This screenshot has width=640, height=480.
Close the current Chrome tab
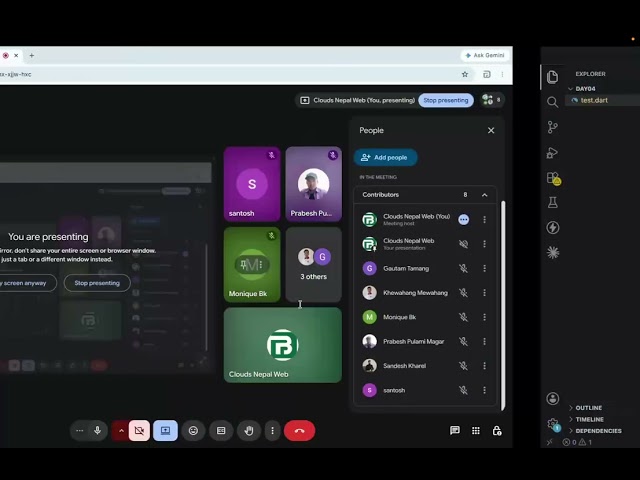(x=16, y=55)
